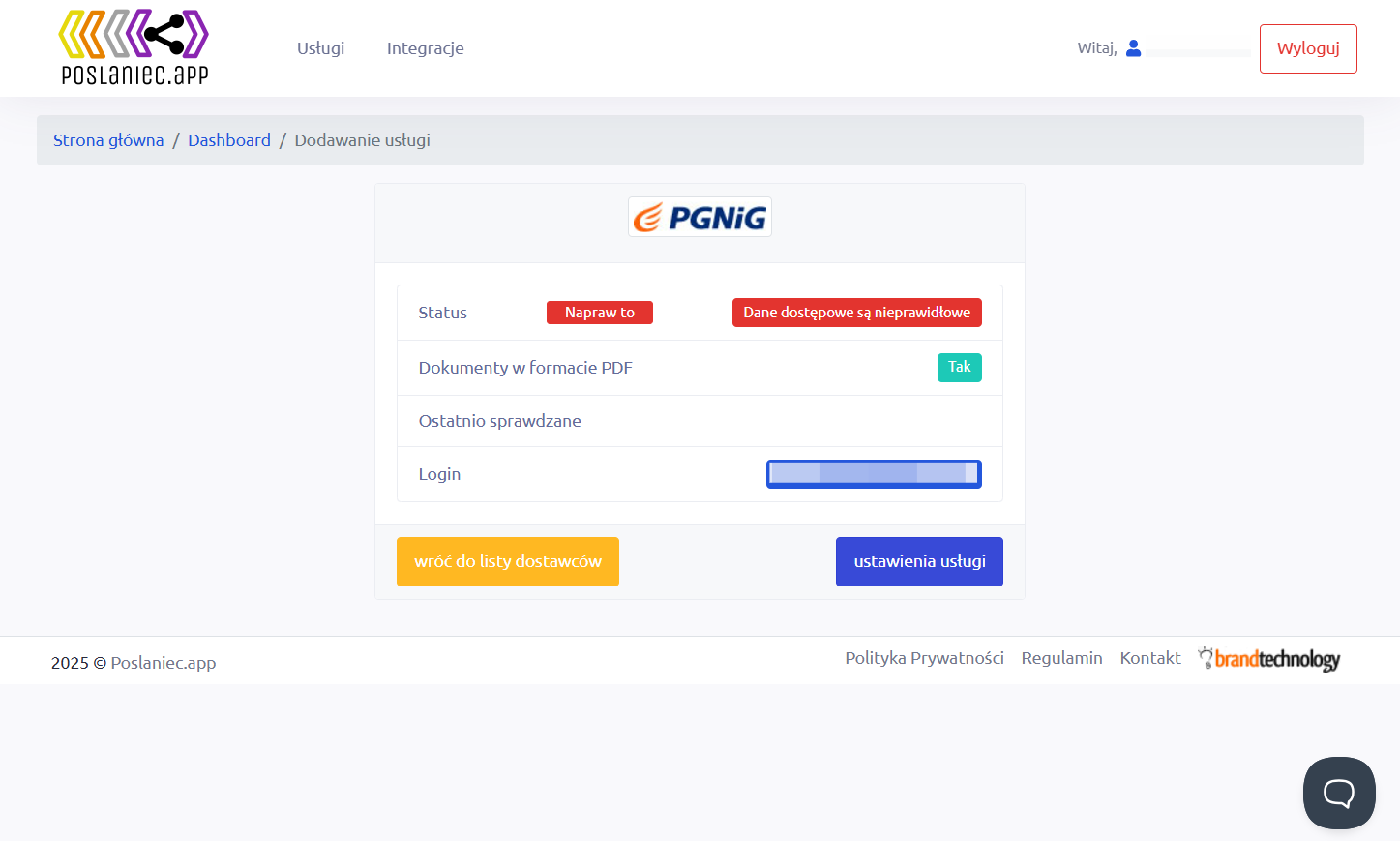The image size is (1400, 841).
Task: Open Polityka Prywatności link
Action: coord(924,658)
